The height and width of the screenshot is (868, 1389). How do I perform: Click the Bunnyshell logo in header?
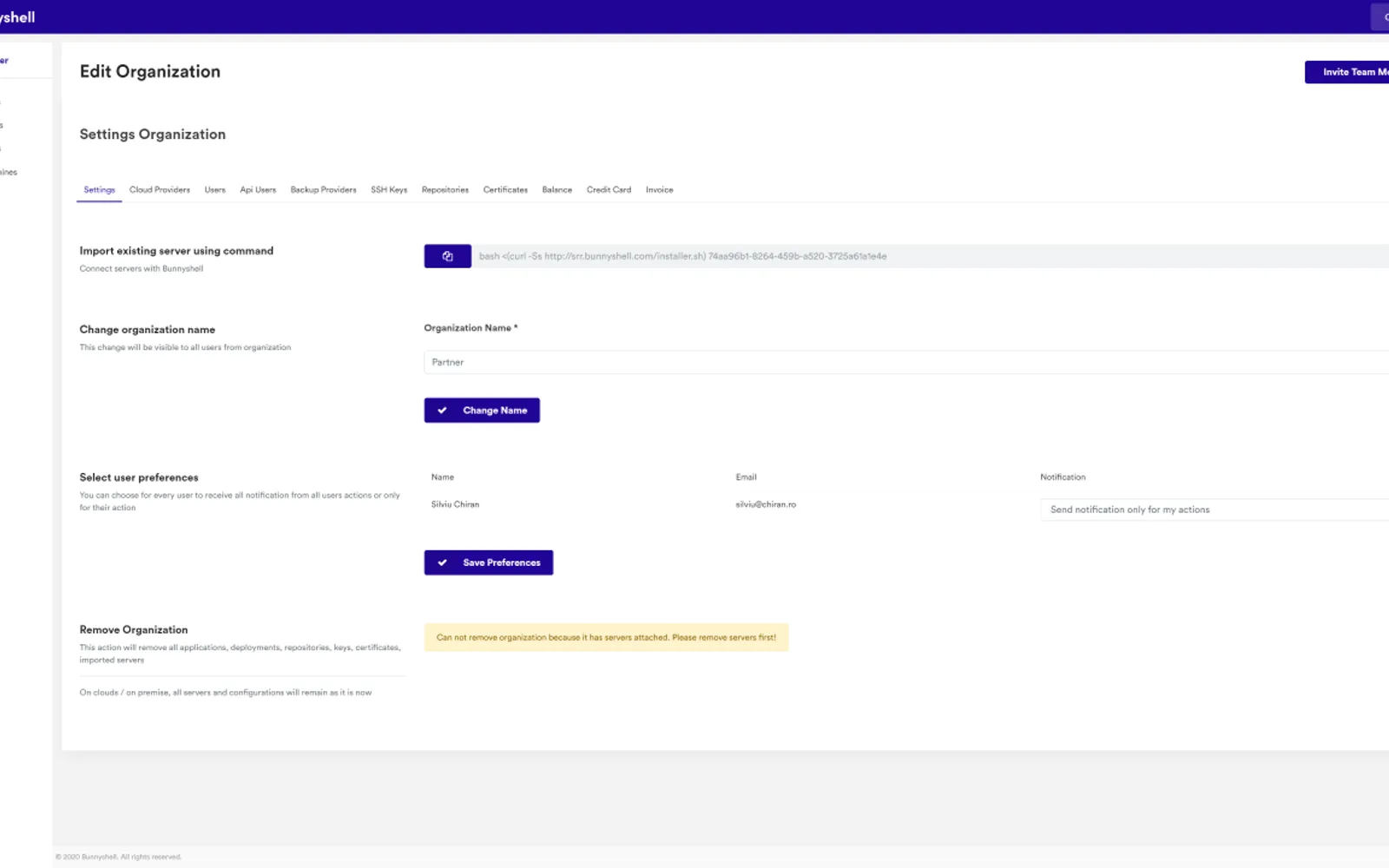(17, 17)
